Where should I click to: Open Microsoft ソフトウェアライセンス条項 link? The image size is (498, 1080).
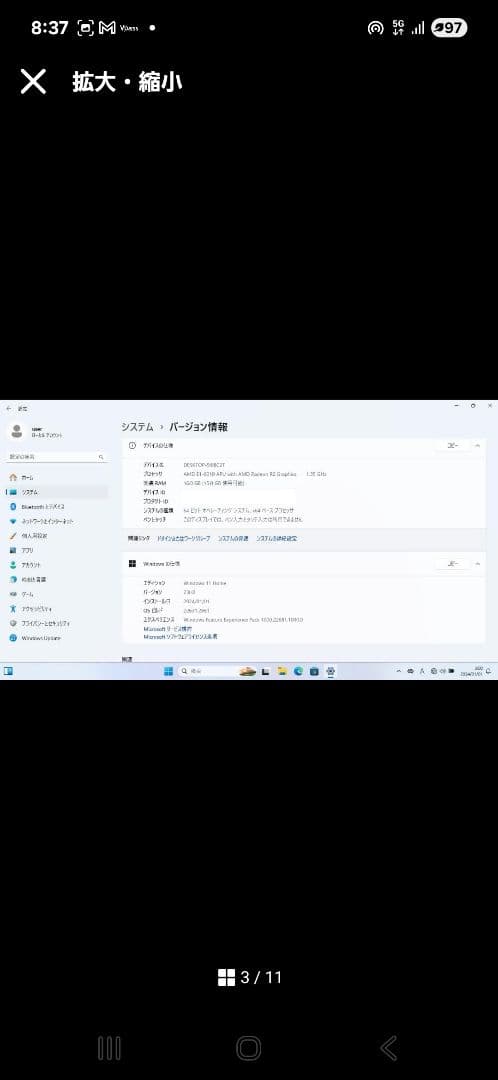(x=180, y=637)
